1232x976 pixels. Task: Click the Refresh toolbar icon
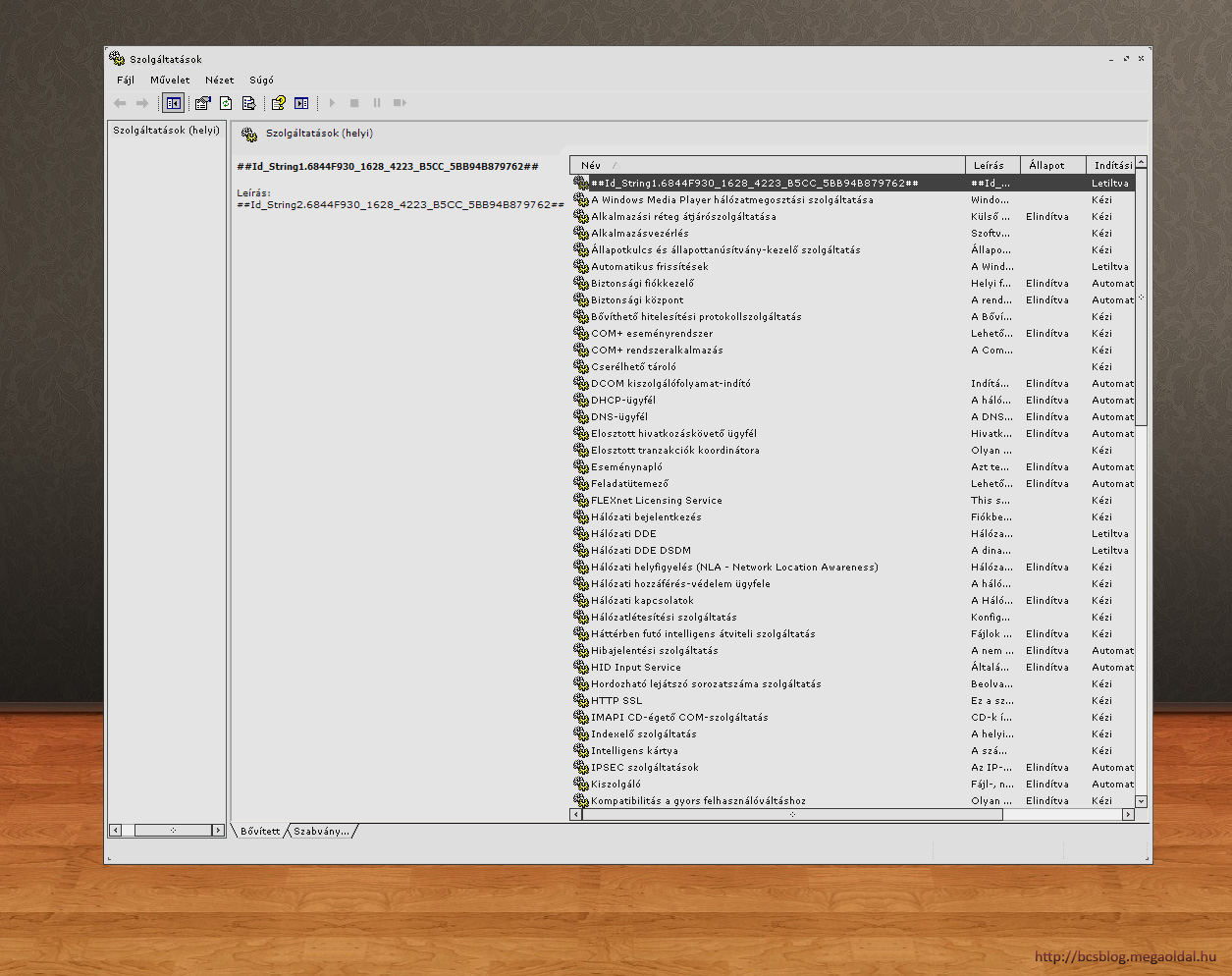coord(226,103)
